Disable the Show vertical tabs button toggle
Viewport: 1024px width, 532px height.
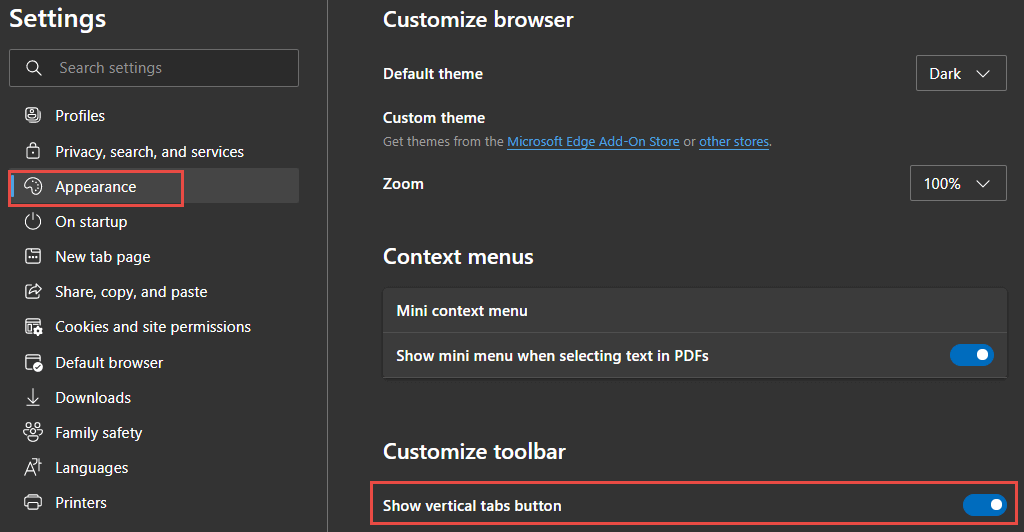click(985, 505)
